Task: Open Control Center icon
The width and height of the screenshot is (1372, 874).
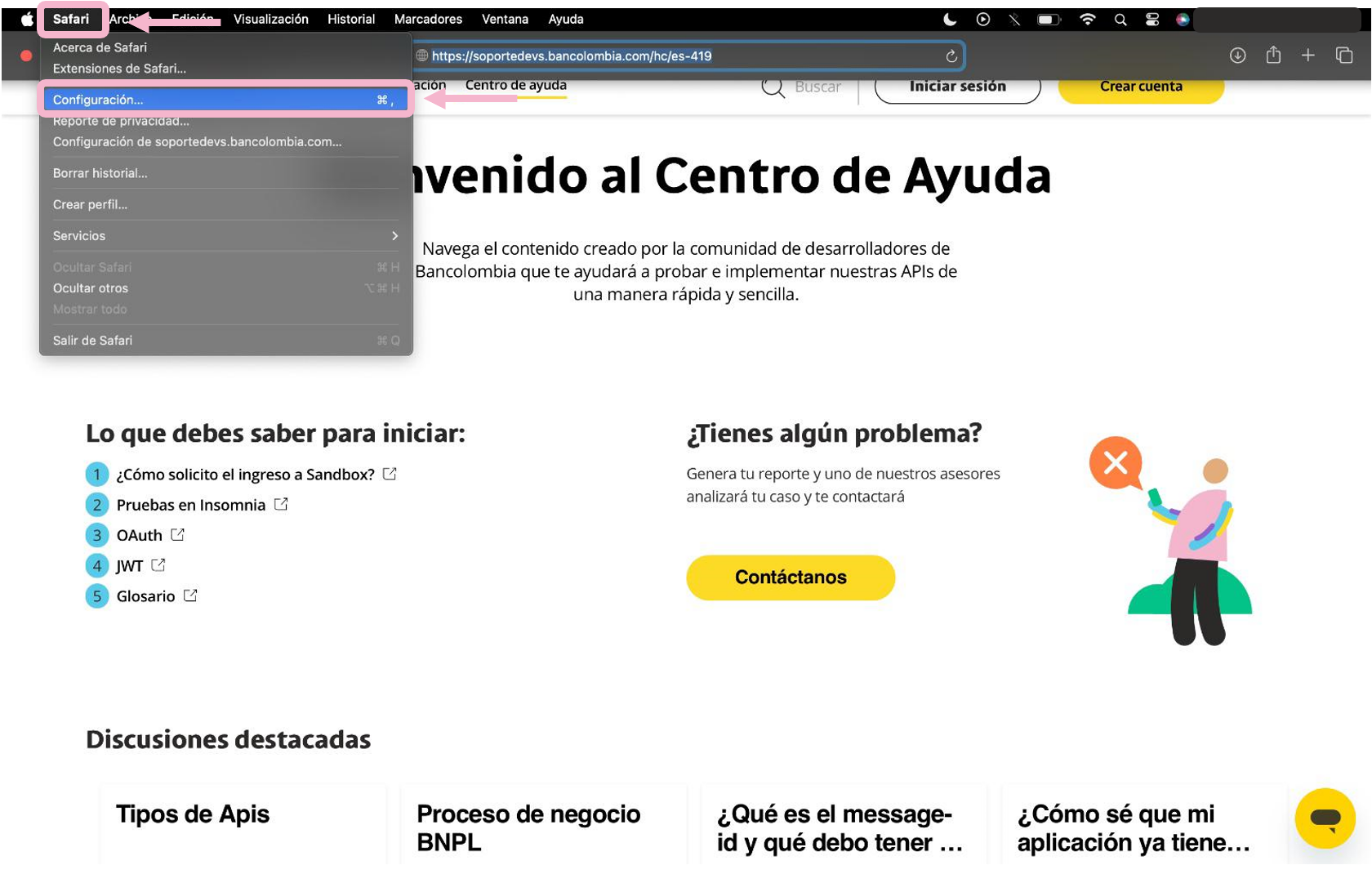Action: (1152, 19)
